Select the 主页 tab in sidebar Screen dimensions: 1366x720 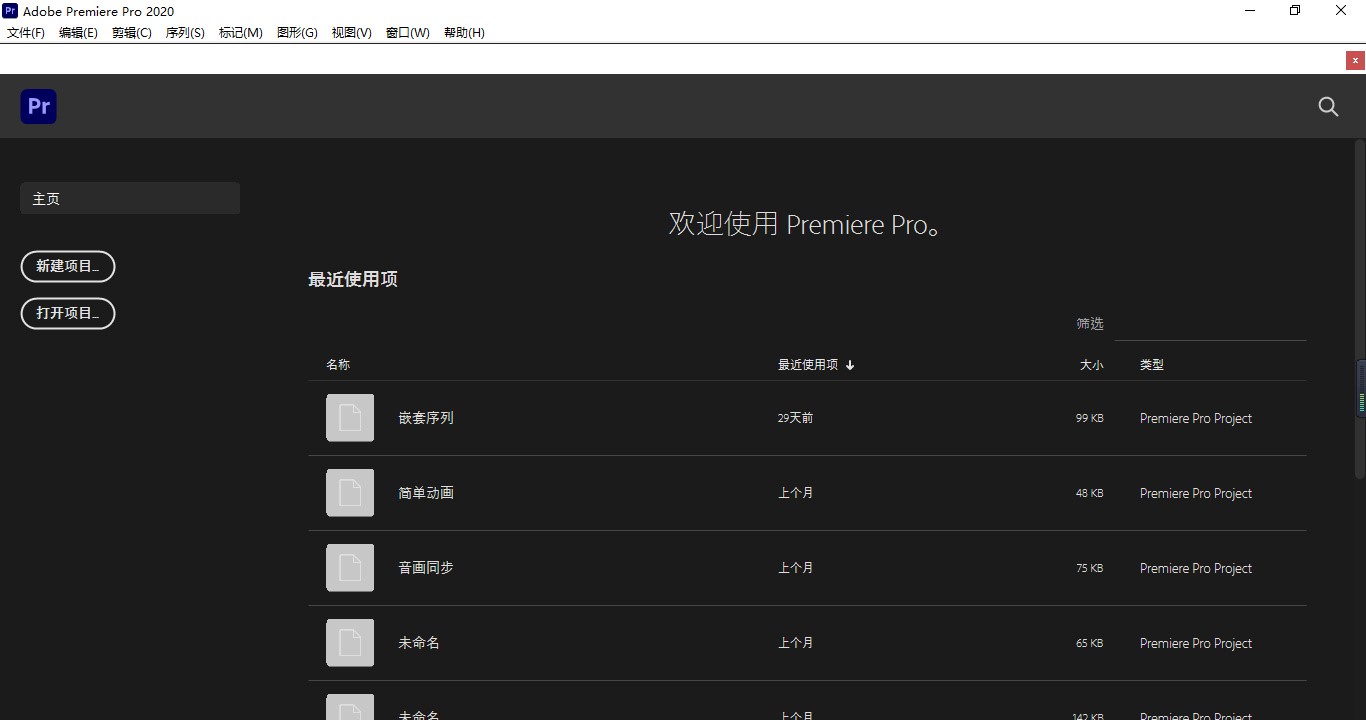tap(130, 198)
